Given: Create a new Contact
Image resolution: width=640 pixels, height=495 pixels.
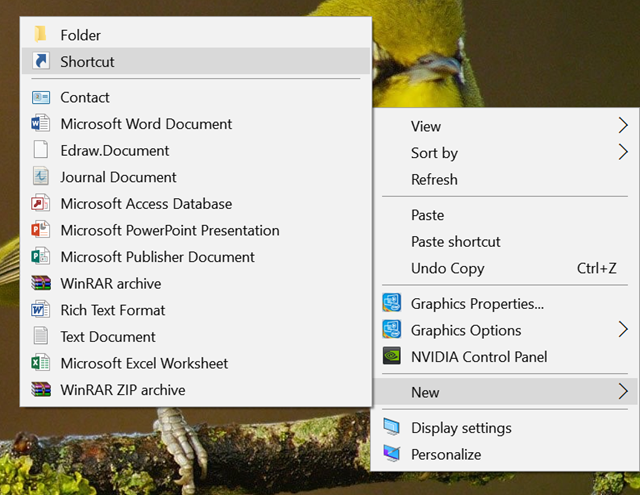Looking at the screenshot, I should click(x=196, y=97).
